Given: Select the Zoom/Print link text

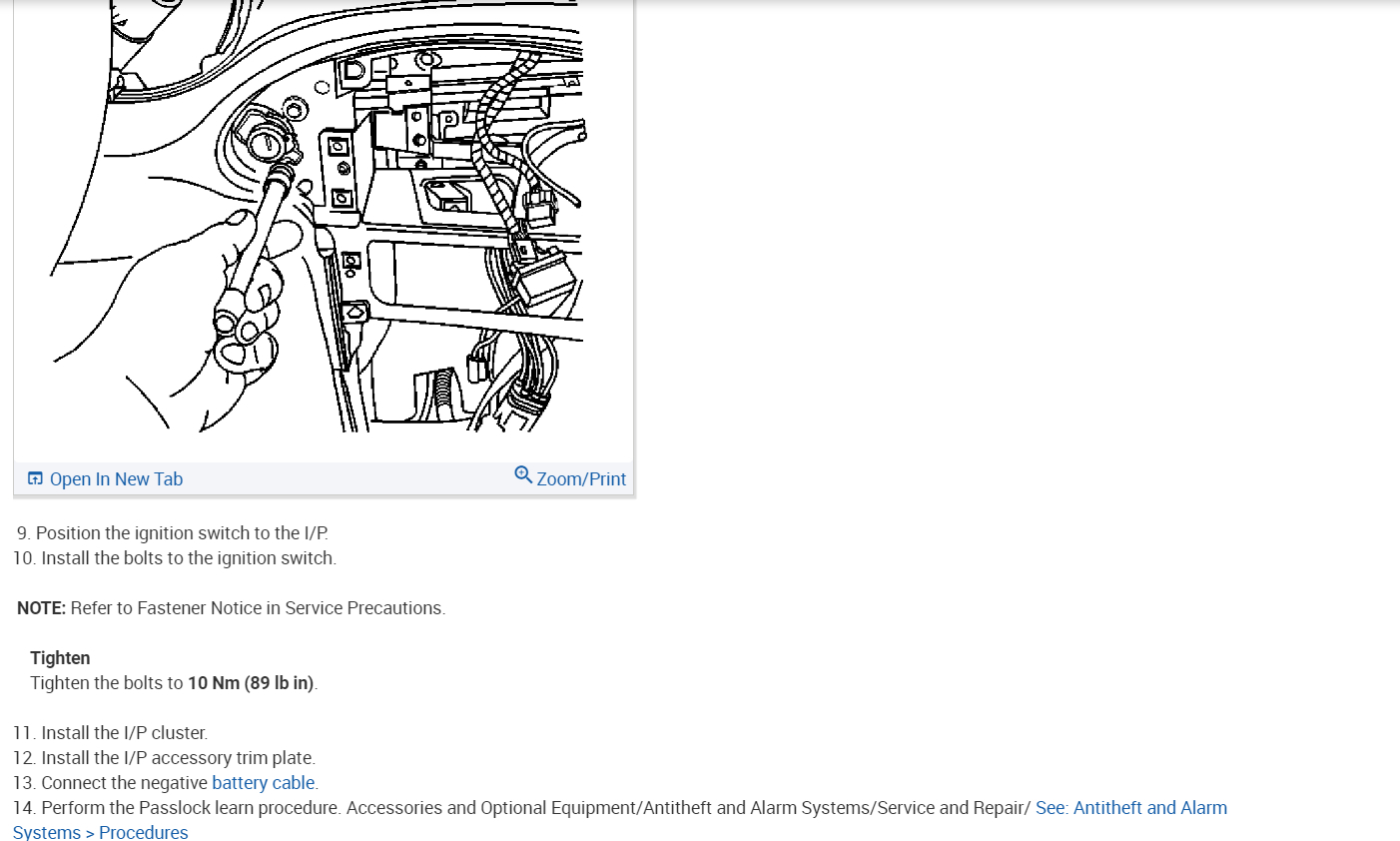Looking at the screenshot, I should coord(581,479).
